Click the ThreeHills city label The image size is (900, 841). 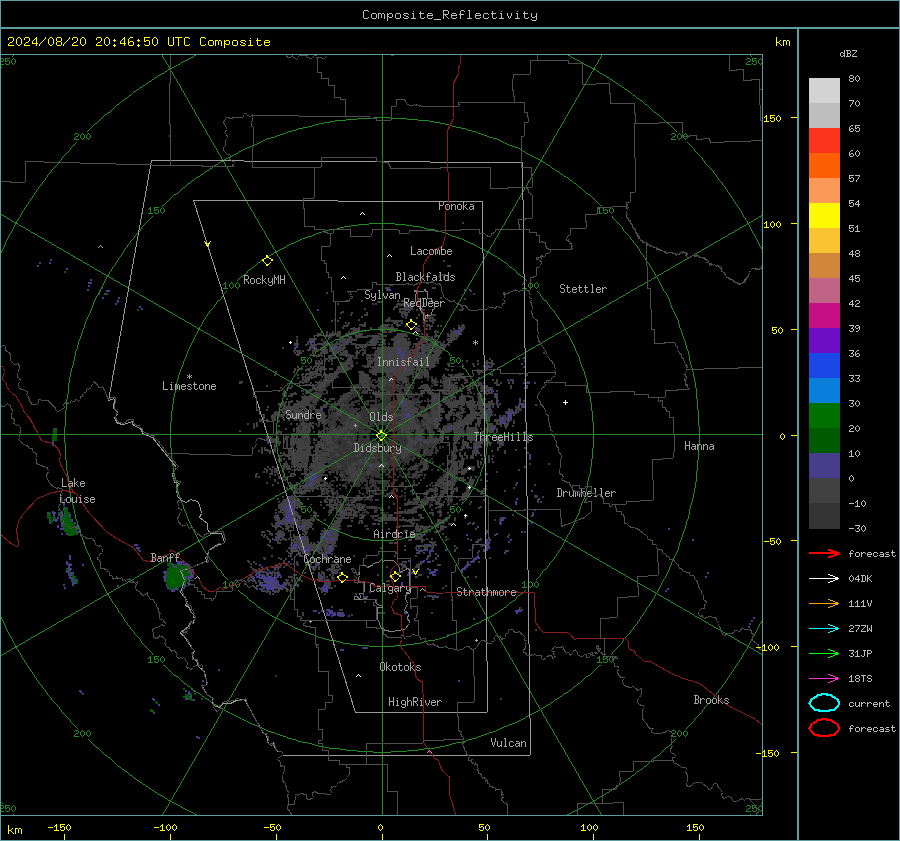pos(503,437)
